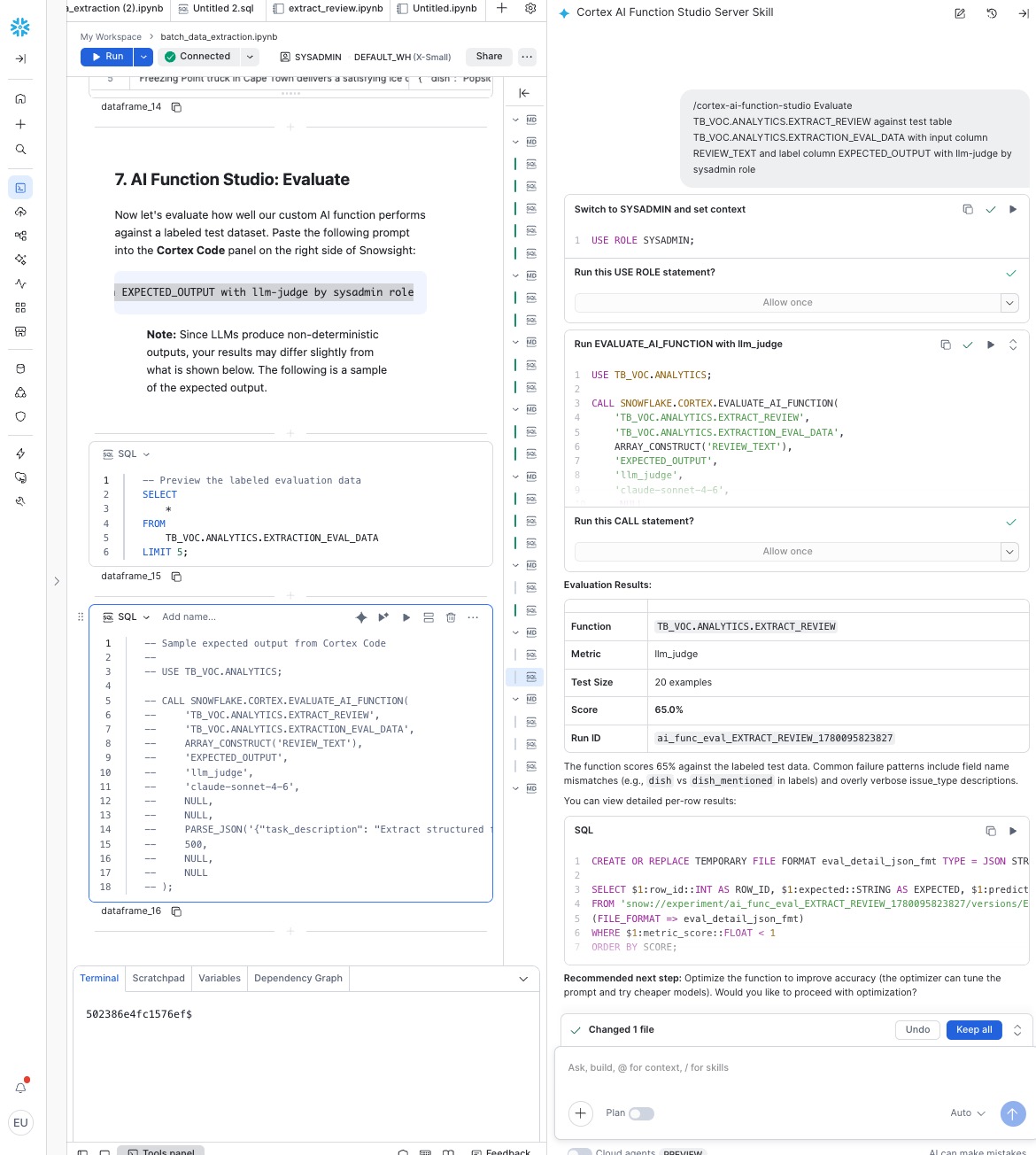This screenshot has height=1155, width=1036.
Task: Delete the selected cell with trash icon
Action: pyautogui.click(x=451, y=617)
